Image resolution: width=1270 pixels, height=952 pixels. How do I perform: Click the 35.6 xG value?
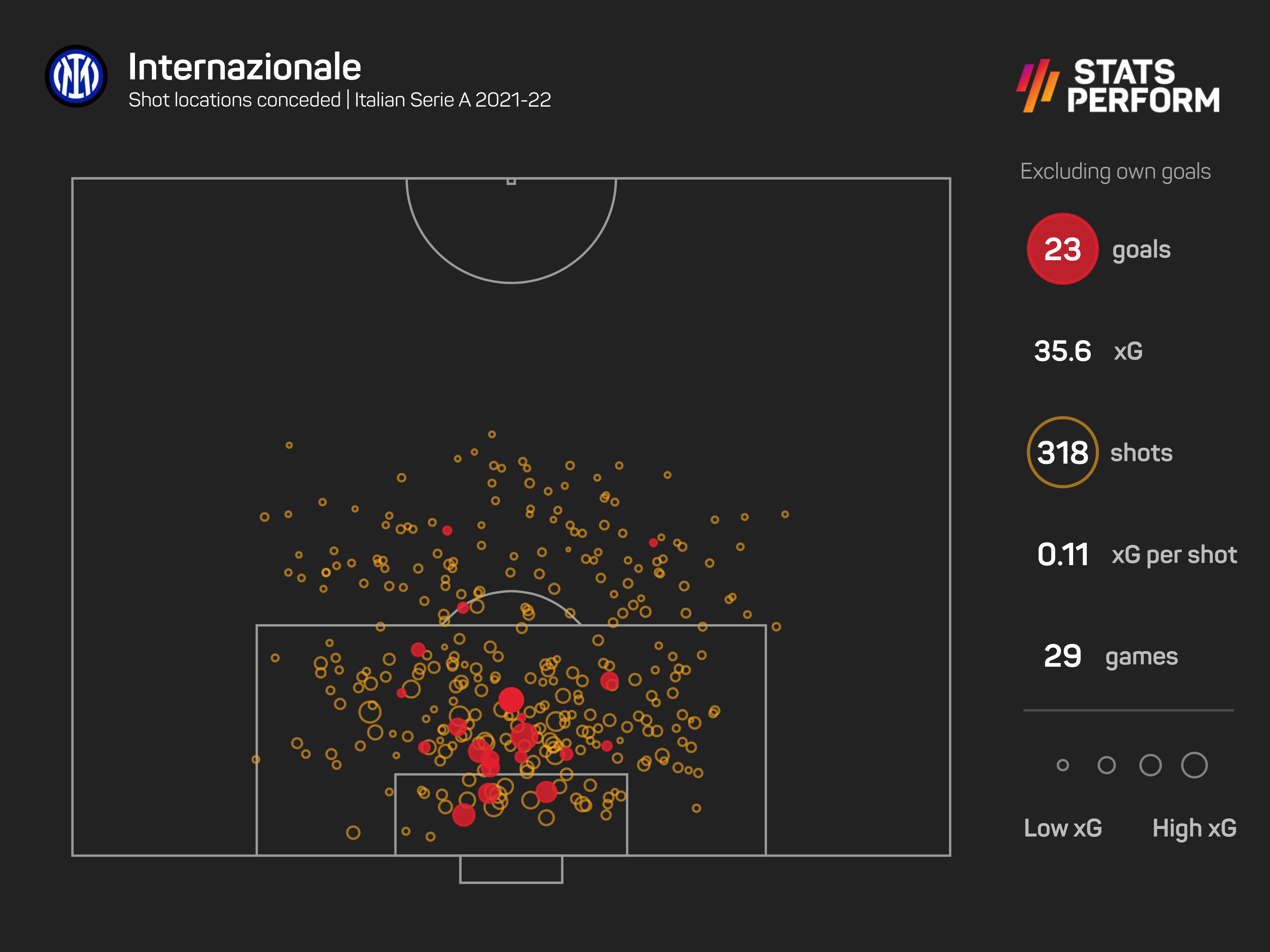[x=1062, y=351]
